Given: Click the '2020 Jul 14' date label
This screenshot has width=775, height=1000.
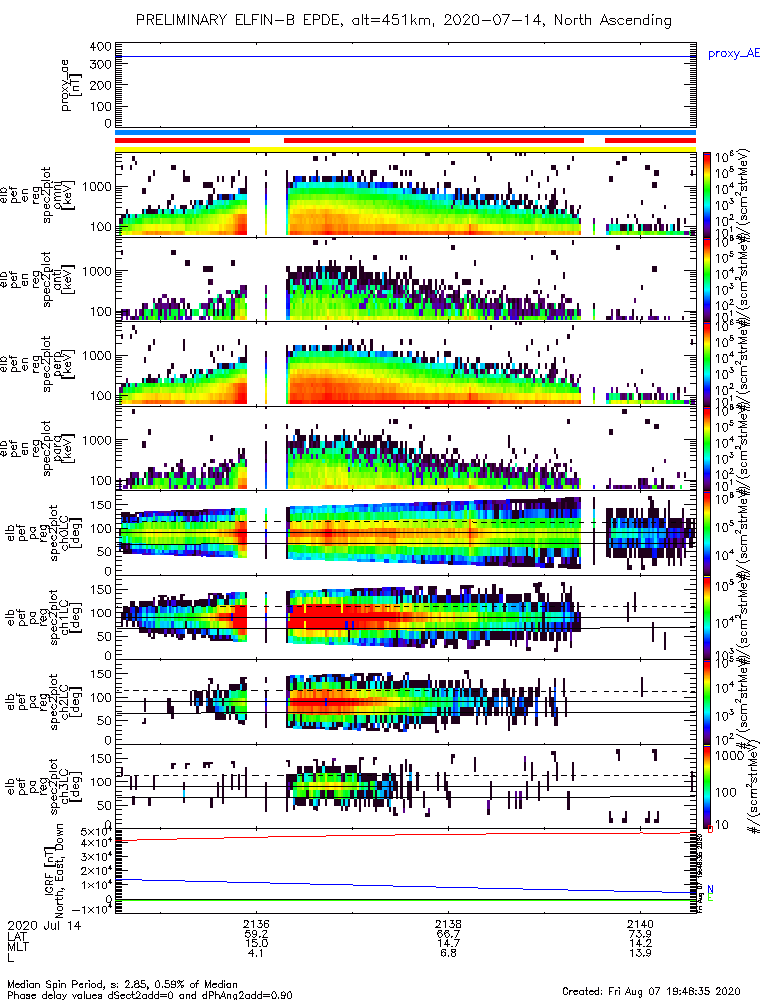Looking at the screenshot, I should click(44, 925).
